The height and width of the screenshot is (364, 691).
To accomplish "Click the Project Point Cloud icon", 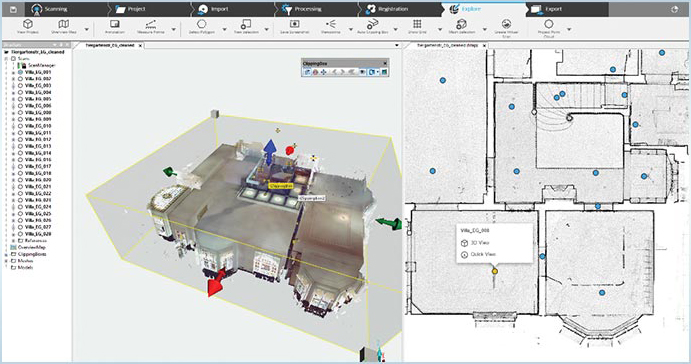I will [549, 24].
